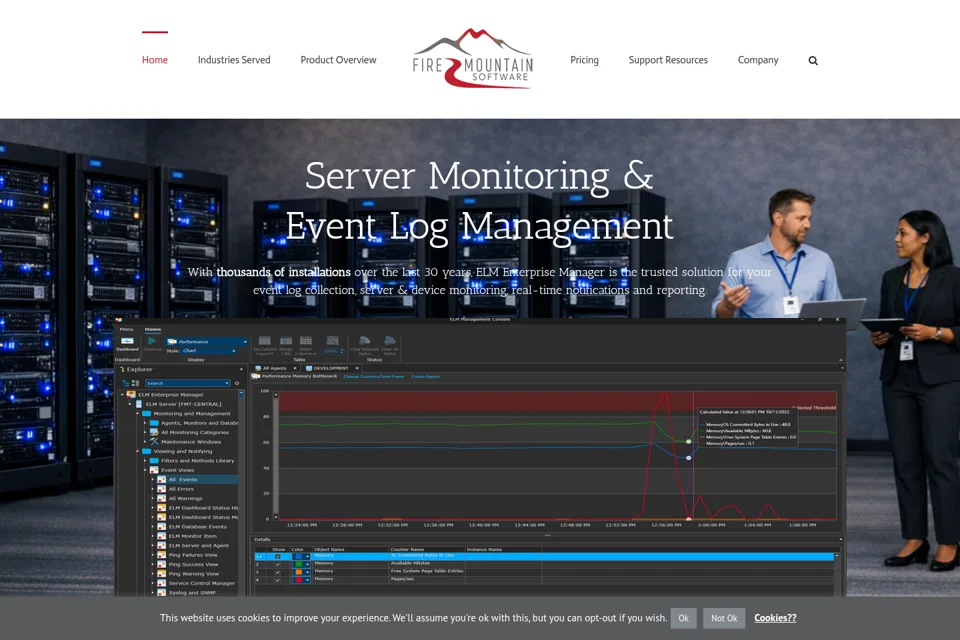Open the Support Resources nav menu
Image resolution: width=960 pixels, height=640 pixels.
point(668,60)
